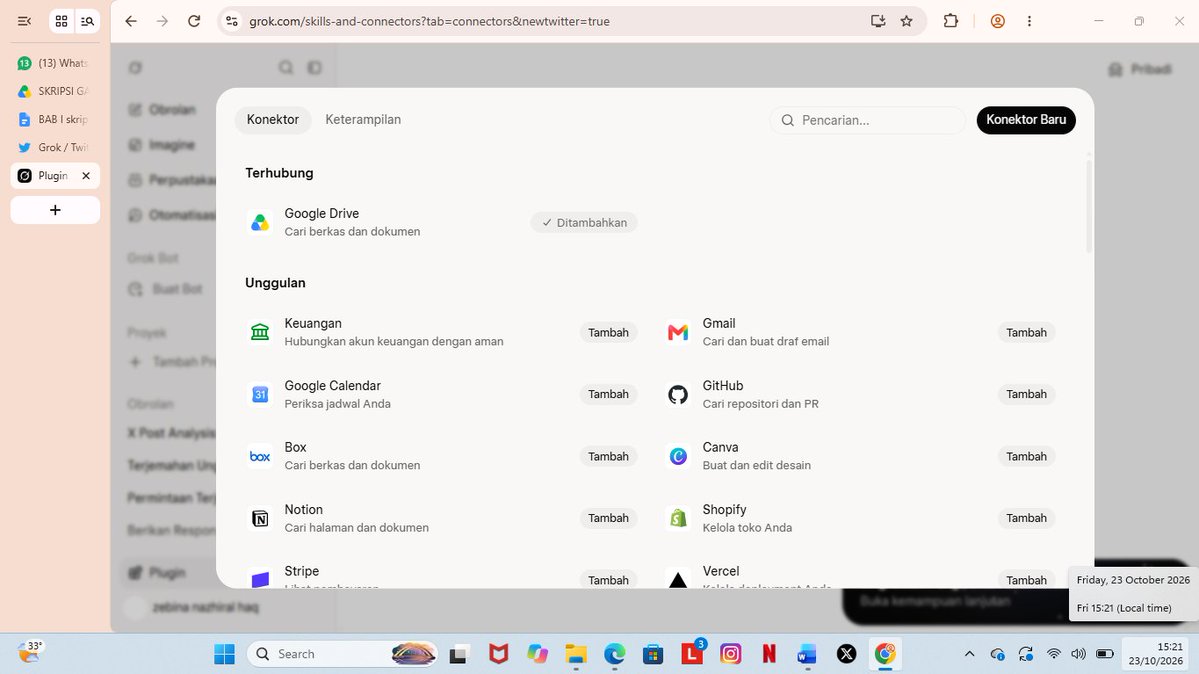Select the Konektor tab
Image resolution: width=1199 pixels, height=674 pixels.
pos(273,119)
